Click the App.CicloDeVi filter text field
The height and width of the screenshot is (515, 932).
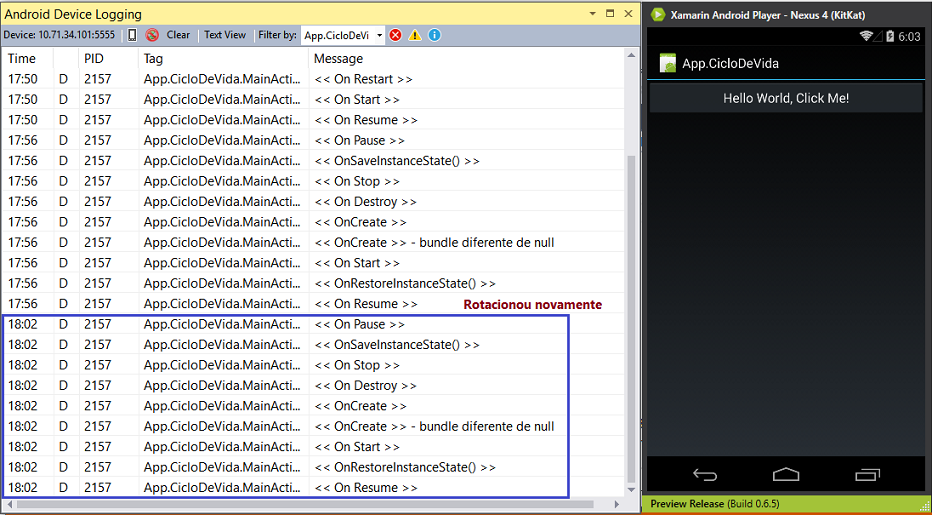pos(337,36)
